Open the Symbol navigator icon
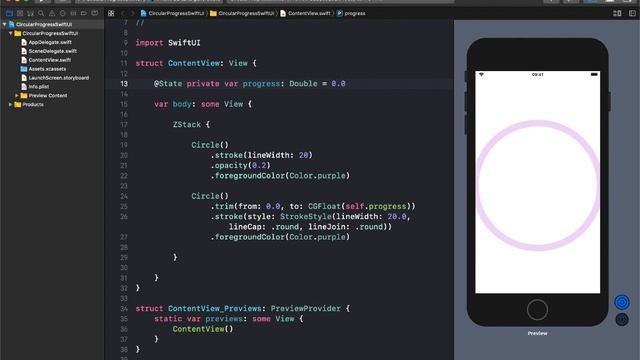 (30, 13)
